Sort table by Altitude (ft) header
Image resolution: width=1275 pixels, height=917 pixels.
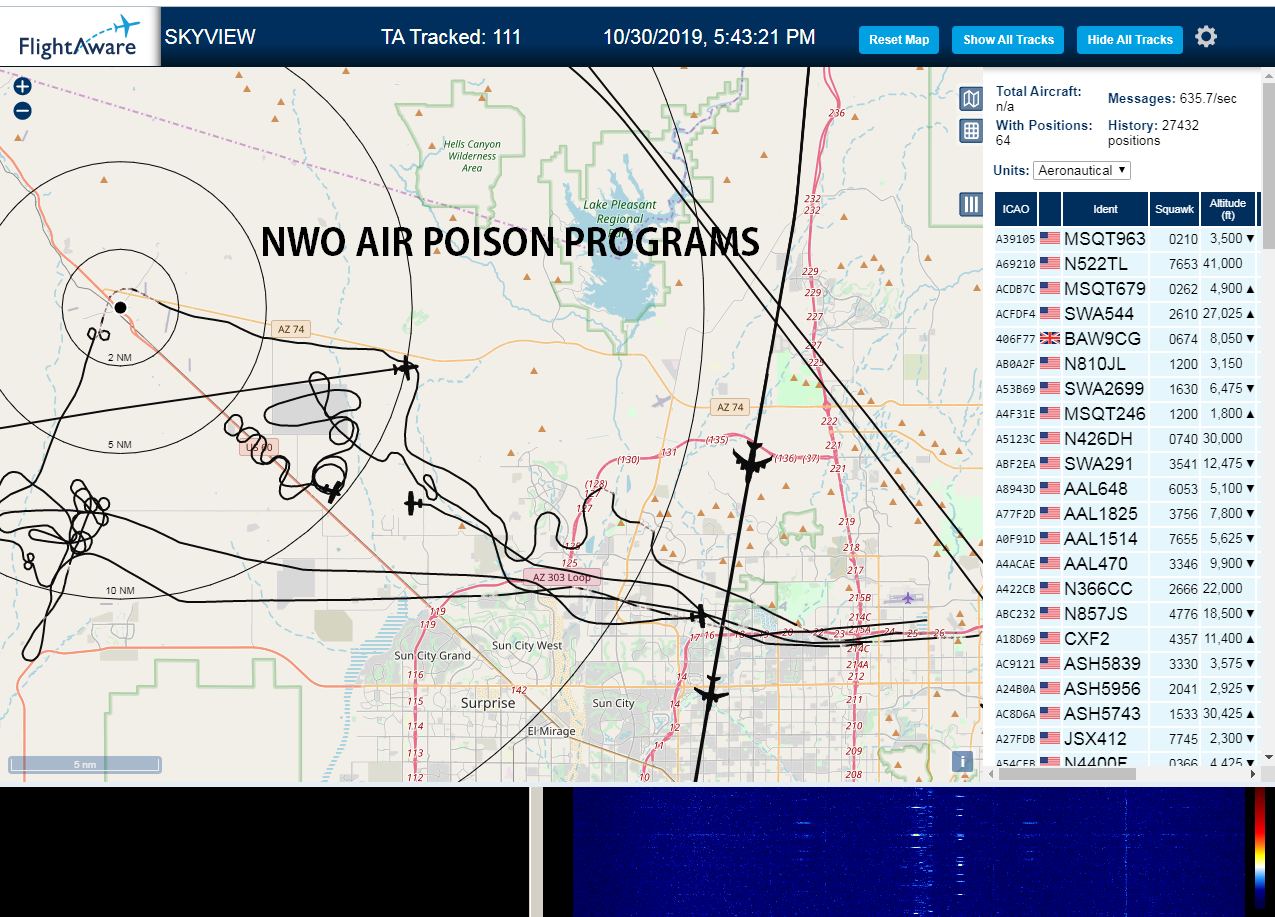(x=1227, y=209)
